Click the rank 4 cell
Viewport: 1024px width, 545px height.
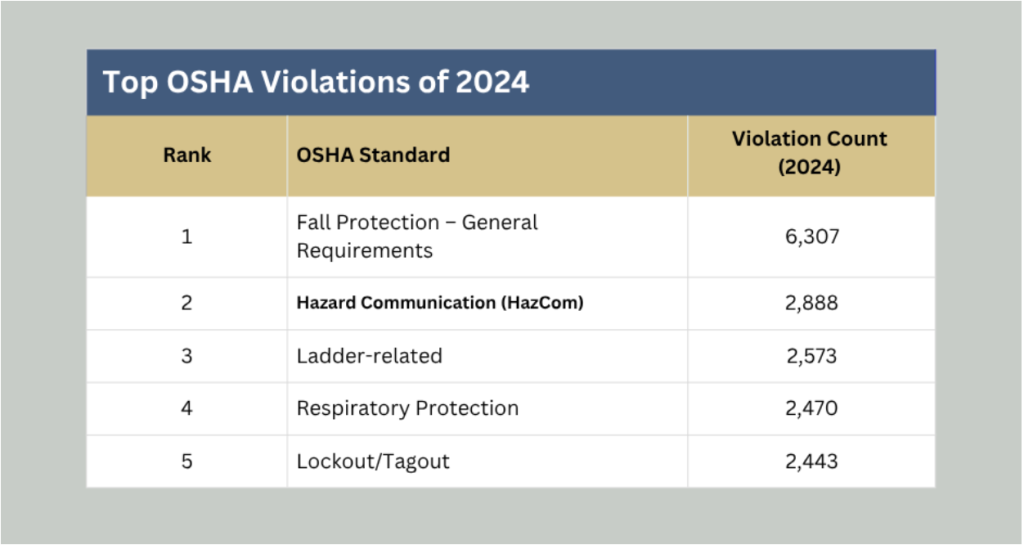(187, 409)
